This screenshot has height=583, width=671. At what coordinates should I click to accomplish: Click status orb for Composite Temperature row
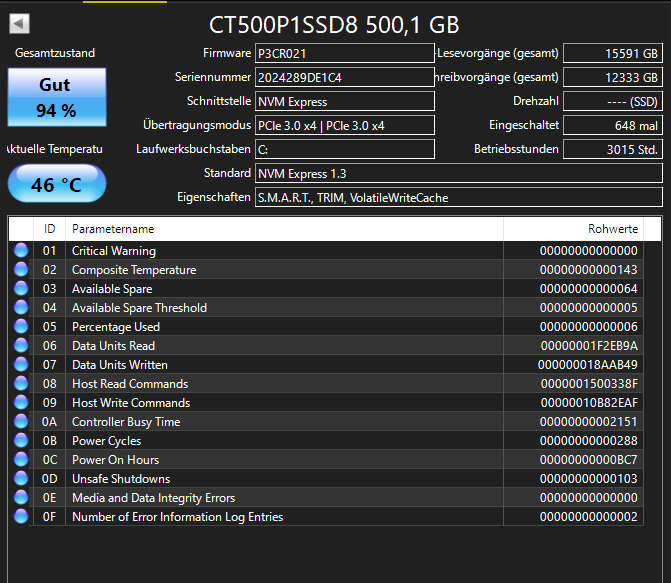tap(21, 270)
